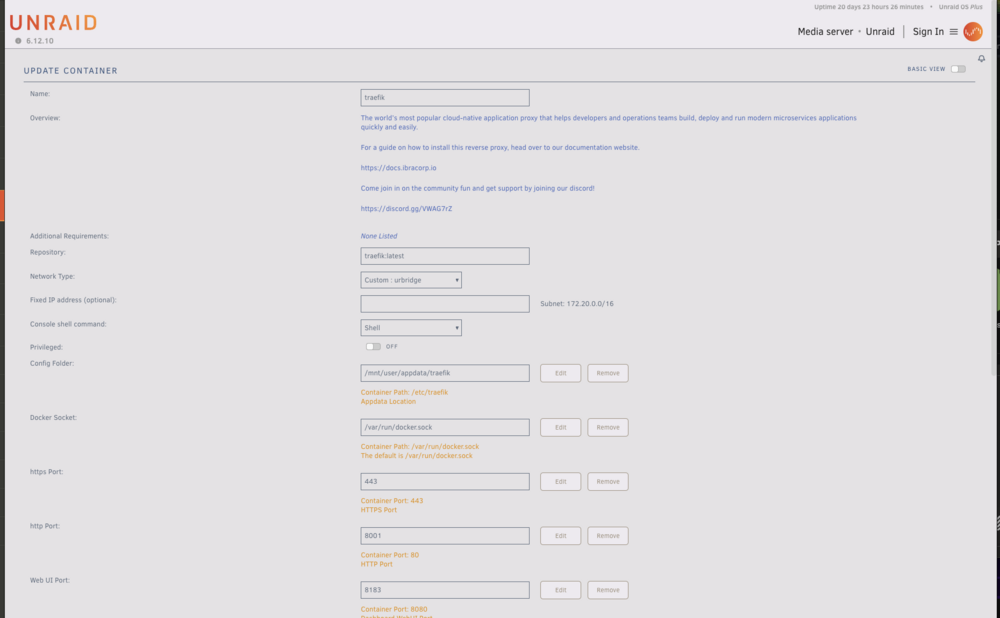The image size is (1000, 618).
Task: Click 'The default is /var/run/docker.sock' text
Action: (416, 455)
